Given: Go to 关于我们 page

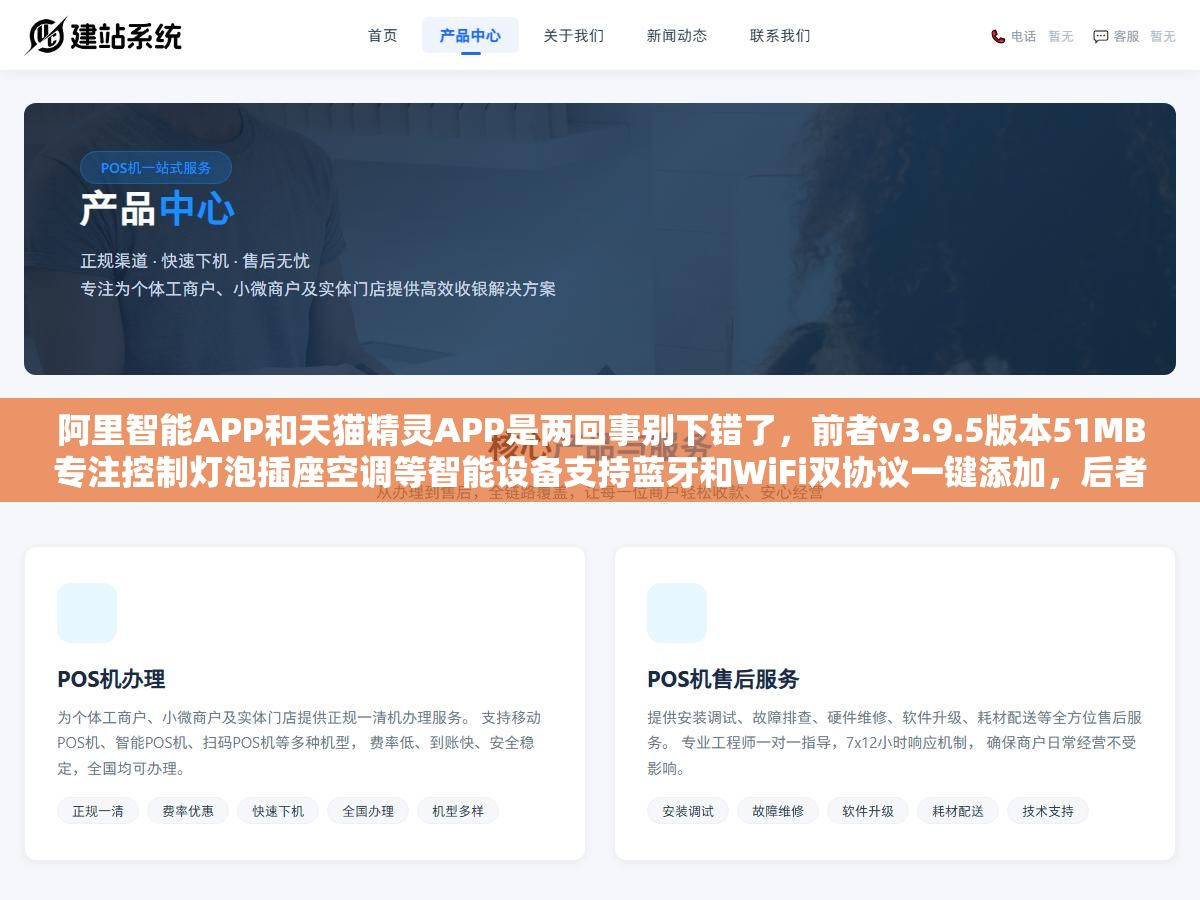Looking at the screenshot, I should tap(574, 35).
